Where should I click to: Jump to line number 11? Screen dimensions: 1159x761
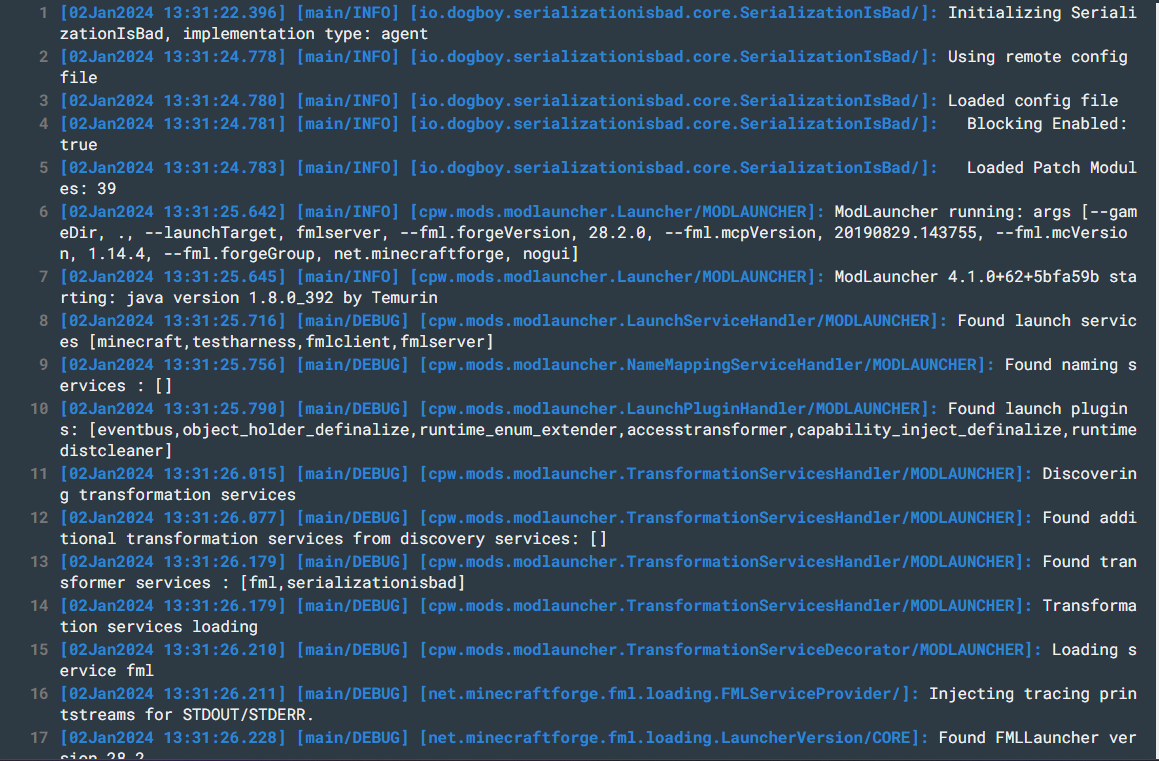pyautogui.click(x=39, y=474)
